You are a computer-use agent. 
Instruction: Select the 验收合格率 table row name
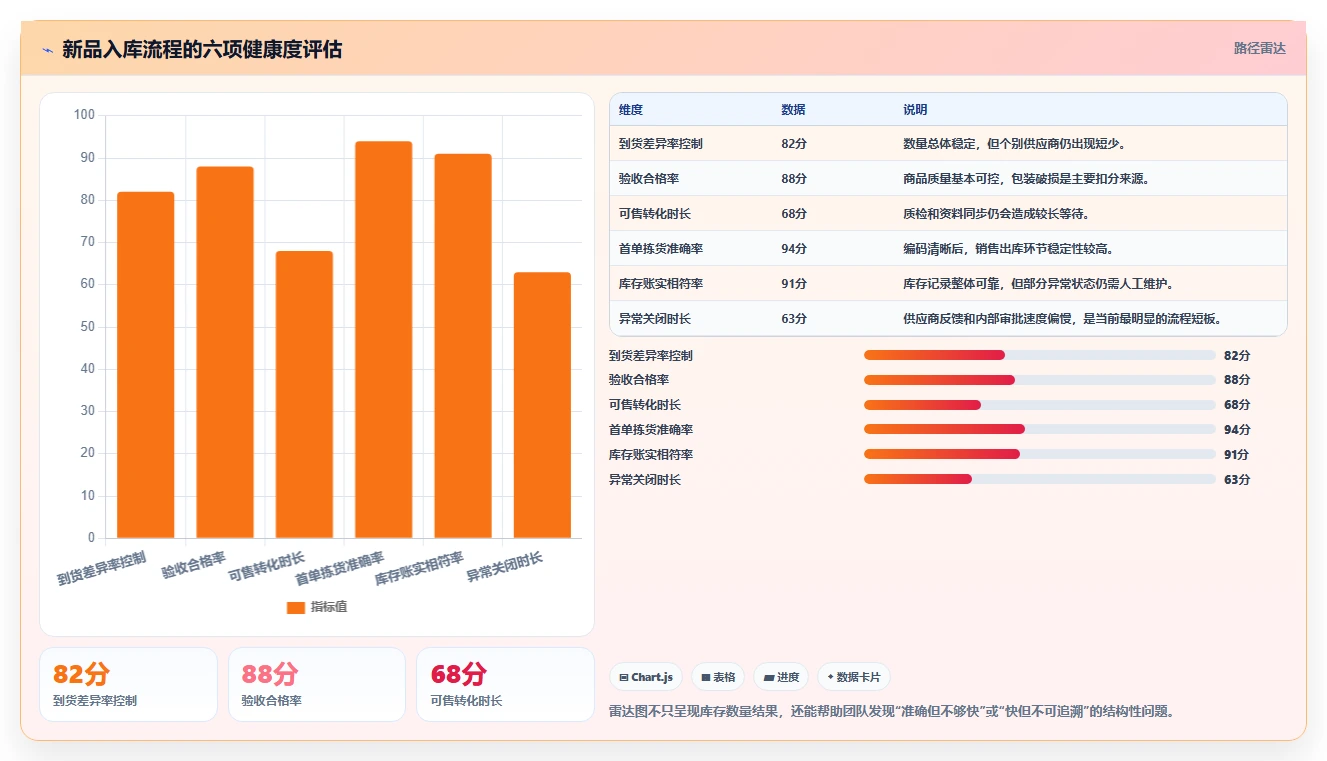coord(648,179)
